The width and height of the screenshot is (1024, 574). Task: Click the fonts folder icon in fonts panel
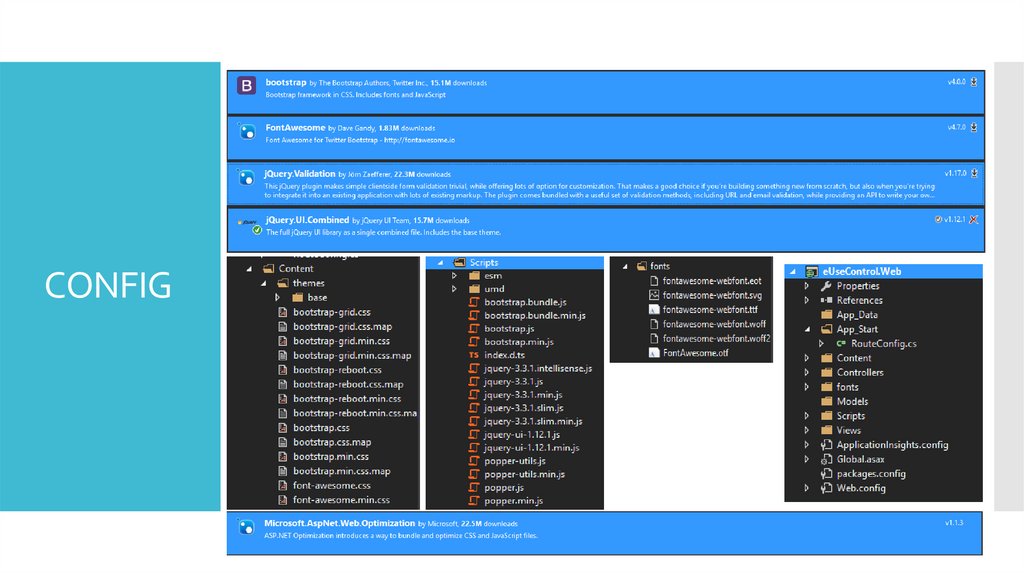click(642, 266)
